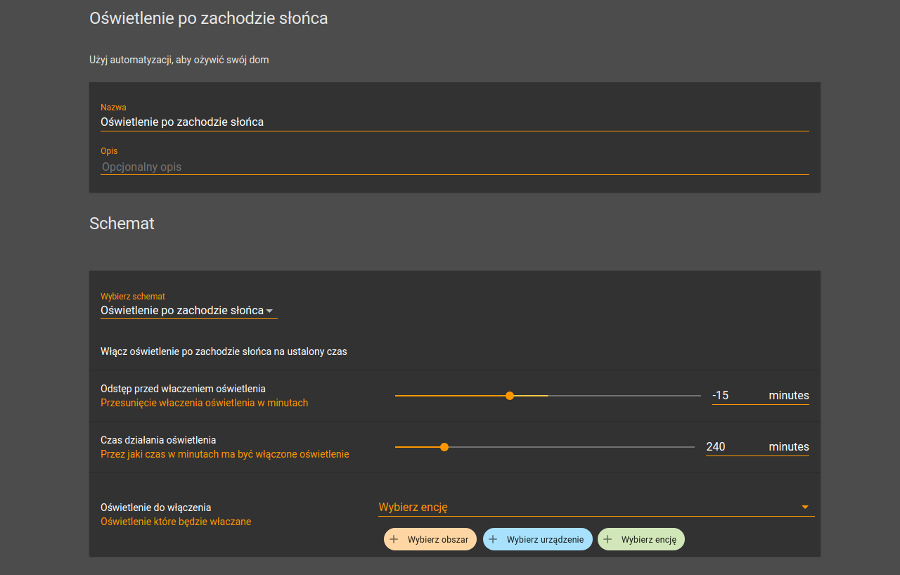Click the -15 minutes value field
Image resolution: width=900 pixels, height=575 pixels.
click(x=760, y=395)
